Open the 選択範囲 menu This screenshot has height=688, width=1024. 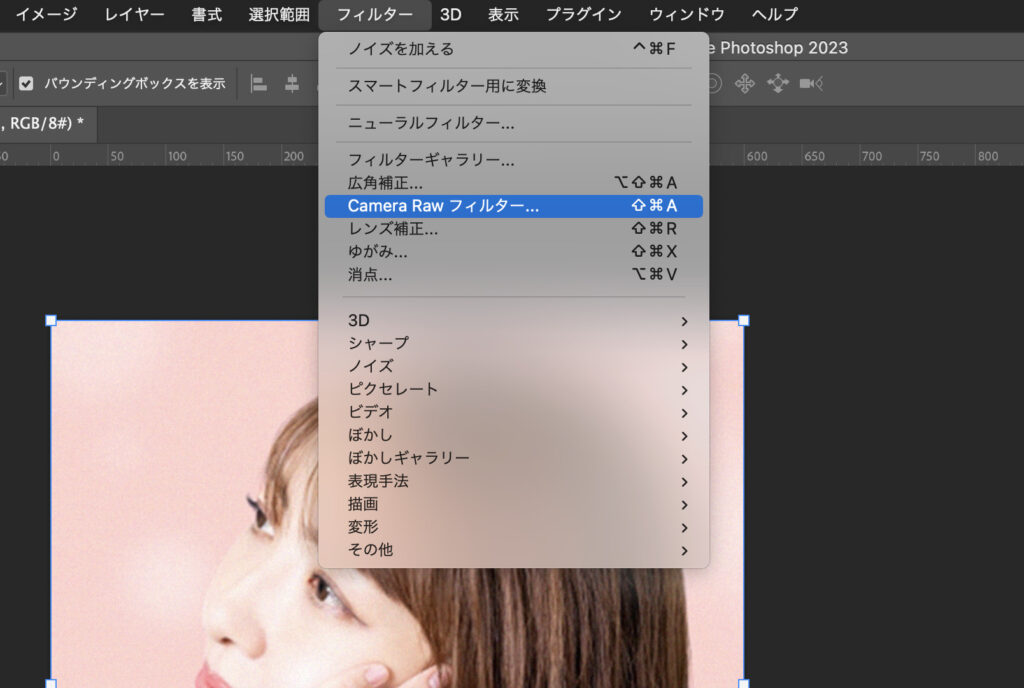(x=279, y=14)
